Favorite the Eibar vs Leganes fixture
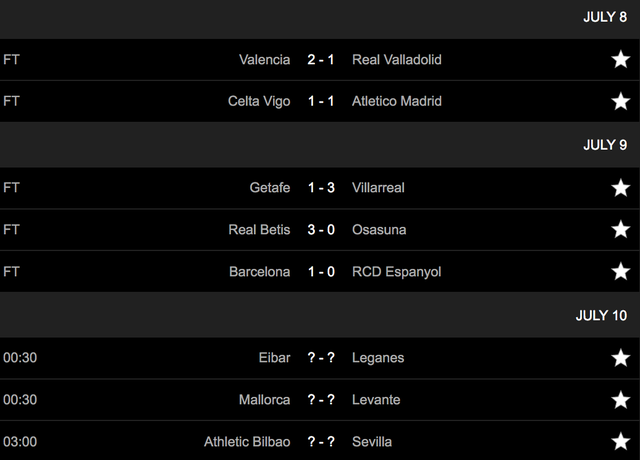 621,358
